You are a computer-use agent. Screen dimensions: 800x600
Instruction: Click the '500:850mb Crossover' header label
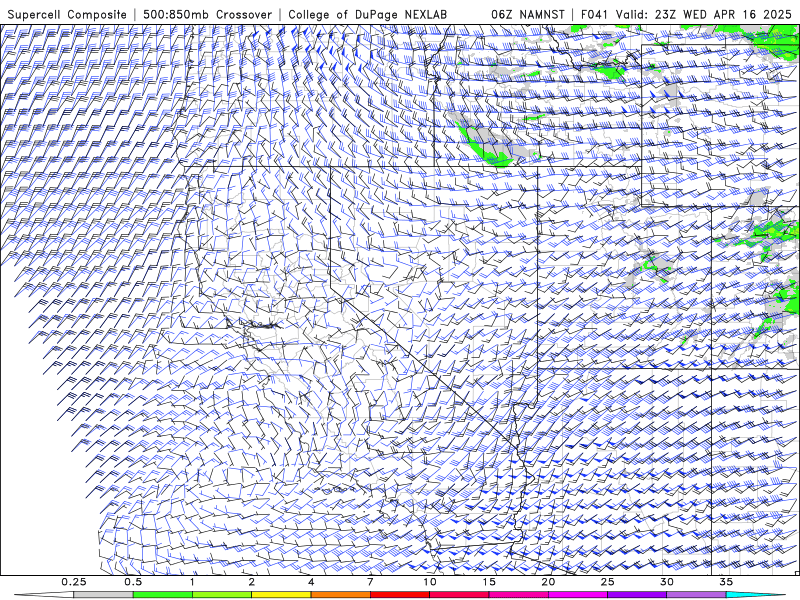tap(208, 14)
